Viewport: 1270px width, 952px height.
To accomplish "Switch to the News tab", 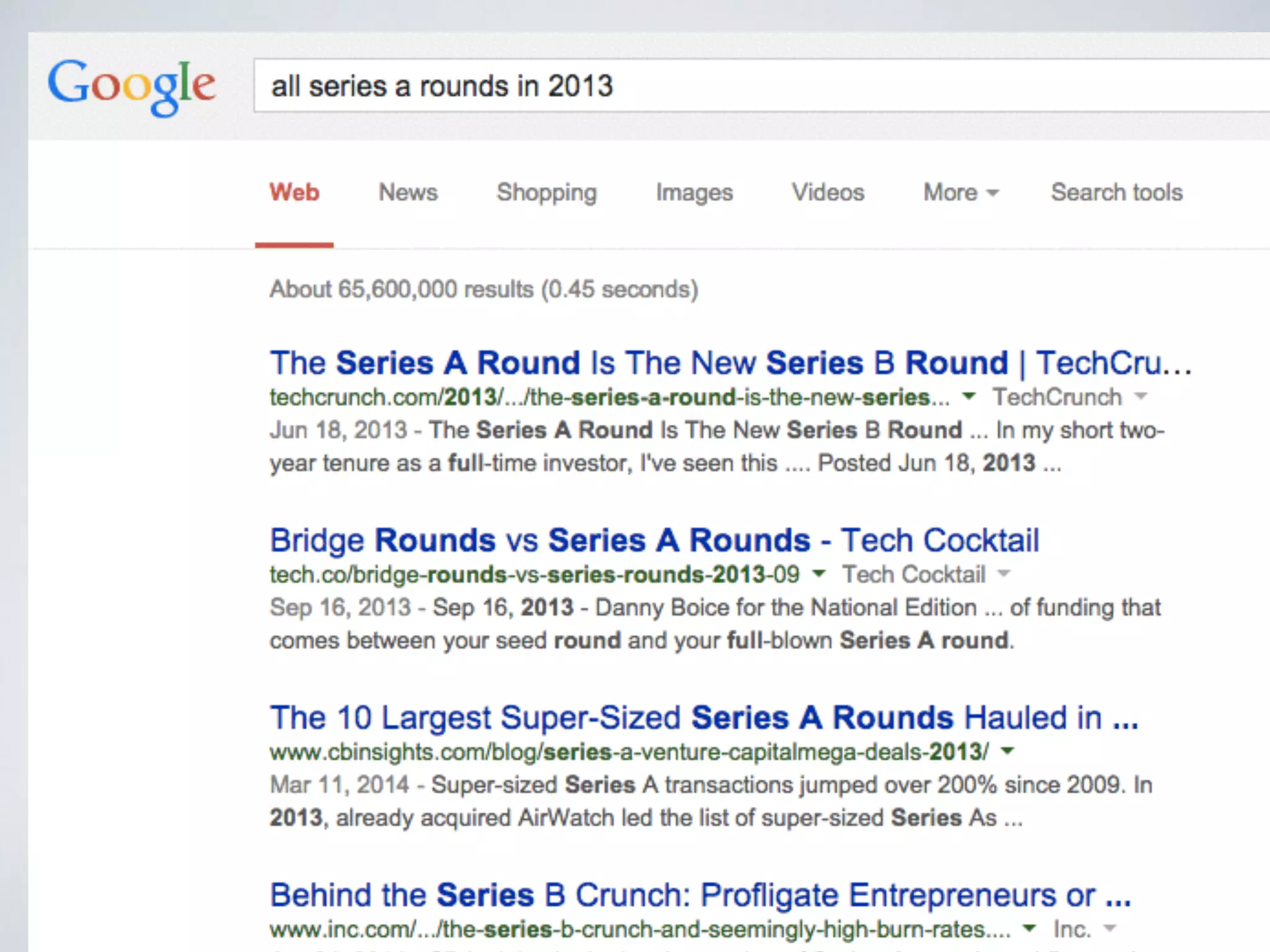I will [x=408, y=192].
